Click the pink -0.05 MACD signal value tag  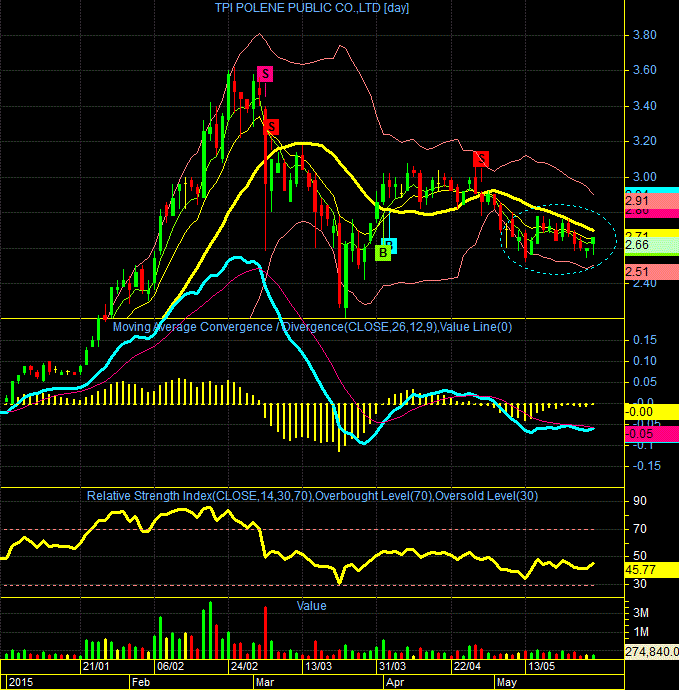(652, 434)
